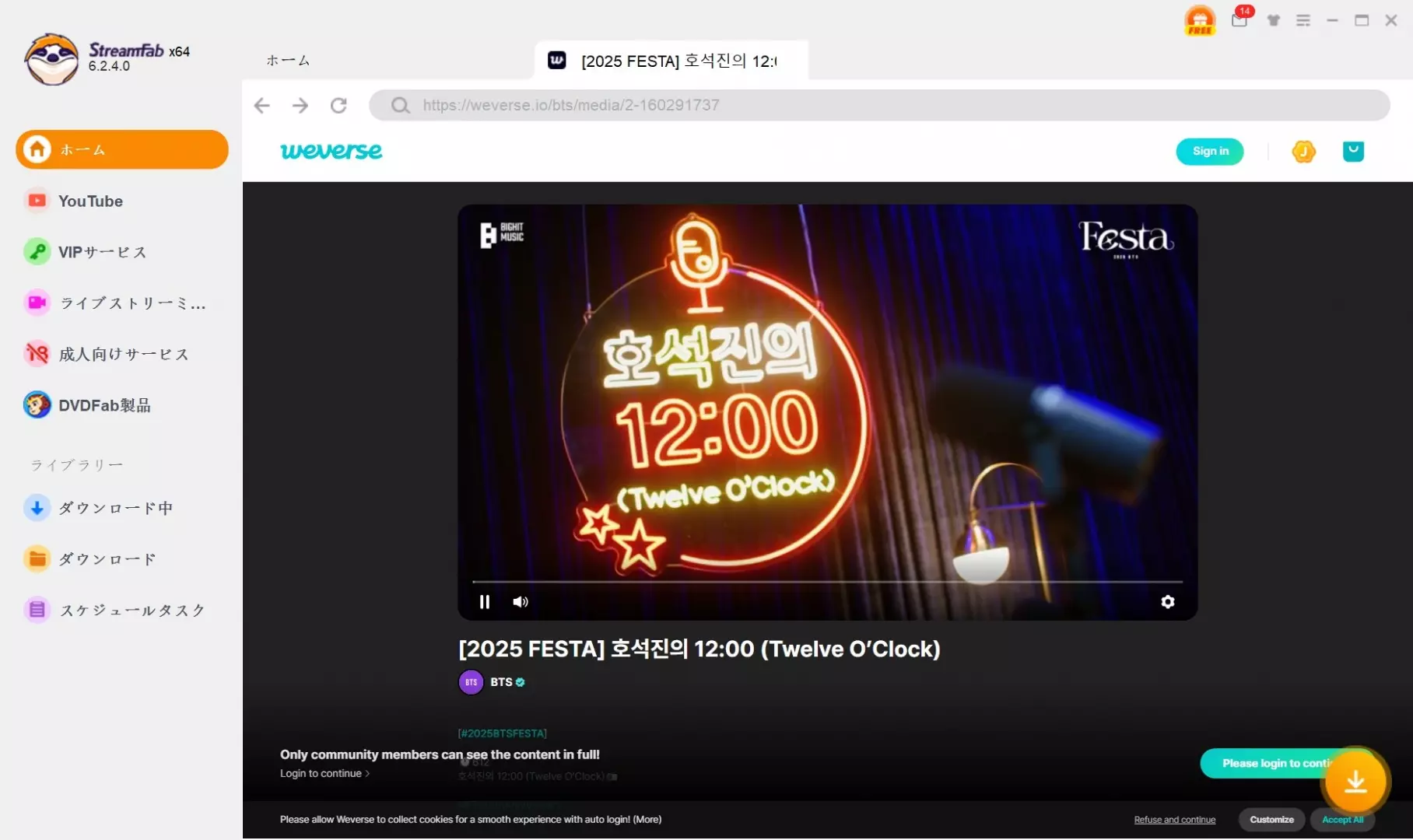This screenshot has width=1413, height=840.
Task: Select the [2025 FESTA] browser tab
Action: point(671,60)
